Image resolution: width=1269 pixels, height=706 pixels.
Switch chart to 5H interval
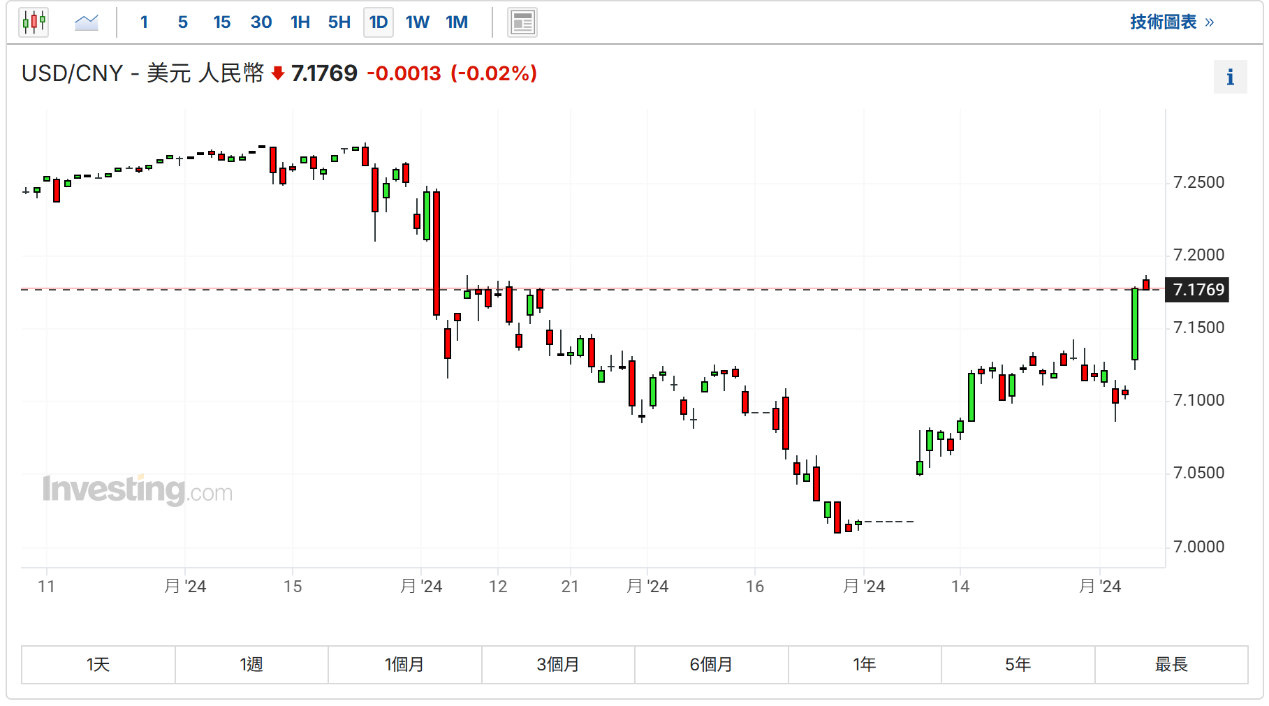(x=339, y=22)
